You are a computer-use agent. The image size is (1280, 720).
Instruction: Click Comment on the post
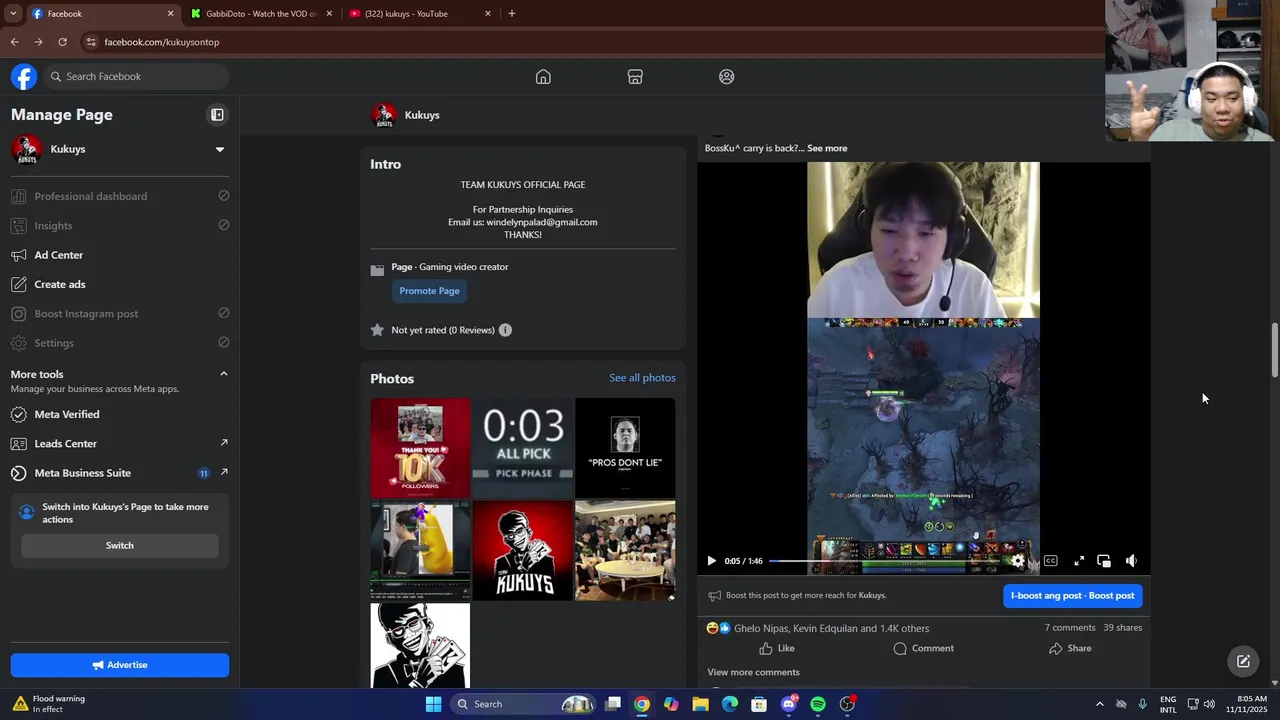point(923,648)
